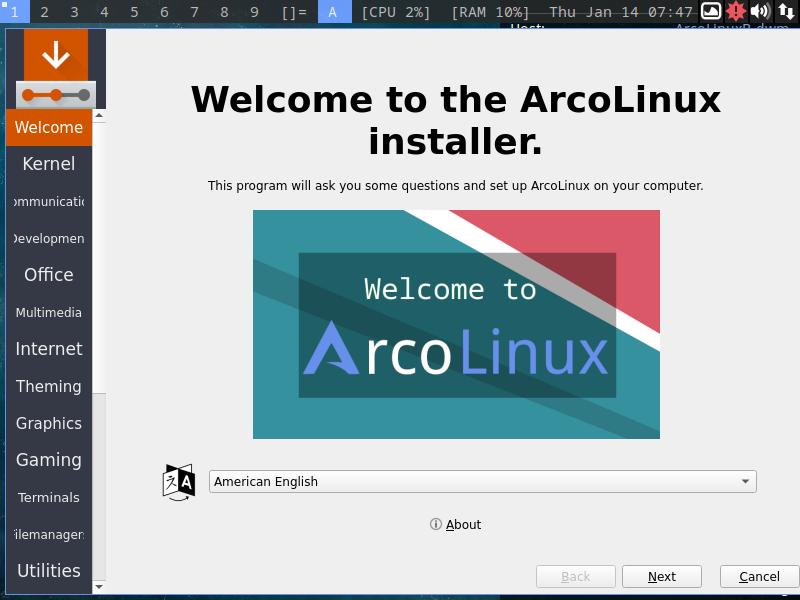
Task: Click the 'This program will ask you' description text
Action: tap(456, 186)
